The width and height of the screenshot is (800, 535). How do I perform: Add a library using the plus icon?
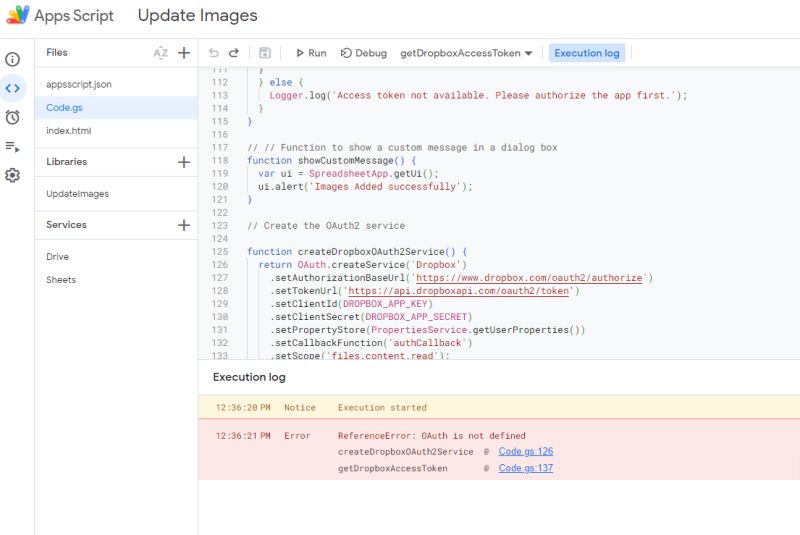pos(184,162)
